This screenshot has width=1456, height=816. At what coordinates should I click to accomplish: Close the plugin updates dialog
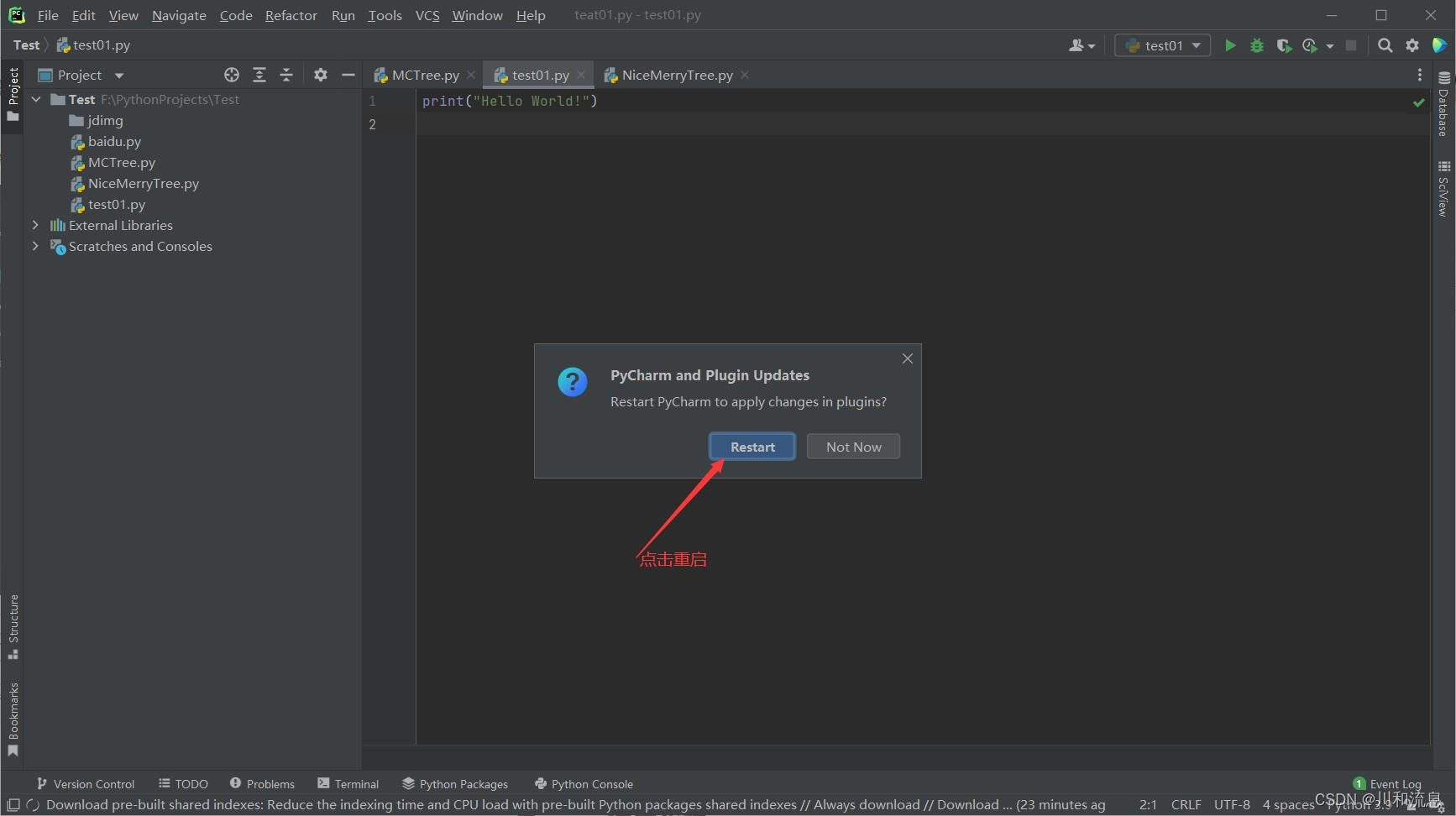tap(908, 358)
